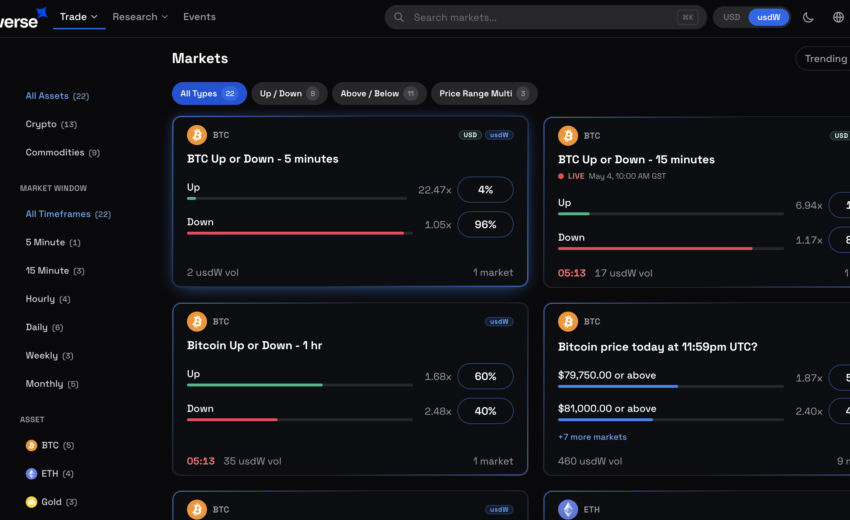Click 60% Up button on Bitcoin 1 hr

tap(485, 376)
